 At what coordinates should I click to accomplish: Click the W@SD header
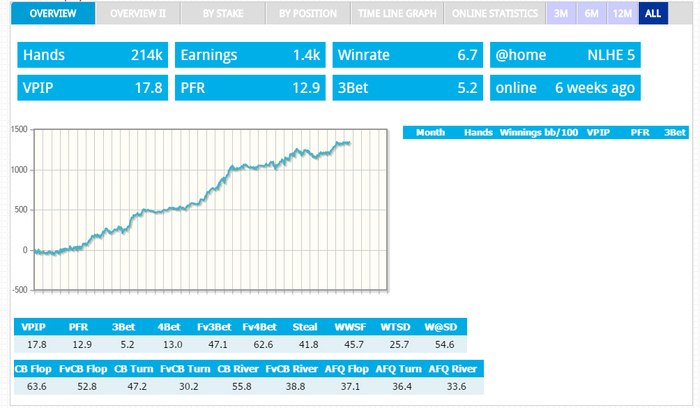441,327
